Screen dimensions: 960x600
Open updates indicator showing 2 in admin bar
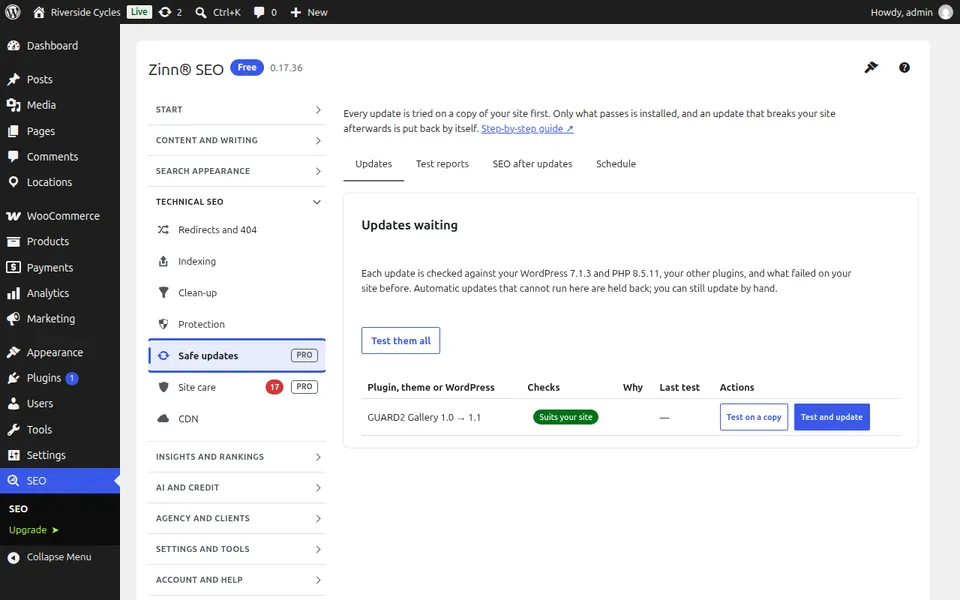[170, 12]
